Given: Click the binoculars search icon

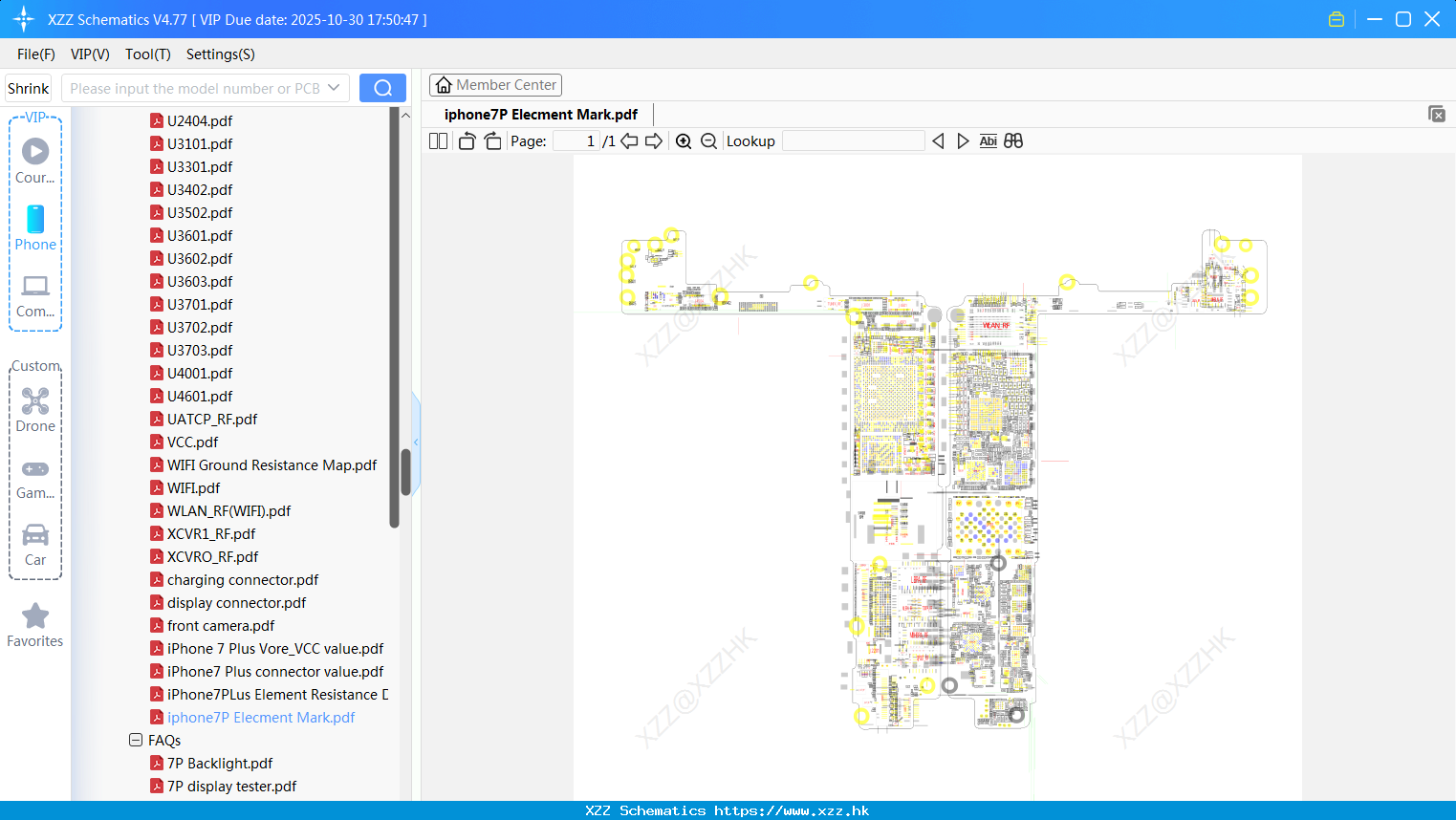Looking at the screenshot, I should (x=1013, y=141).
